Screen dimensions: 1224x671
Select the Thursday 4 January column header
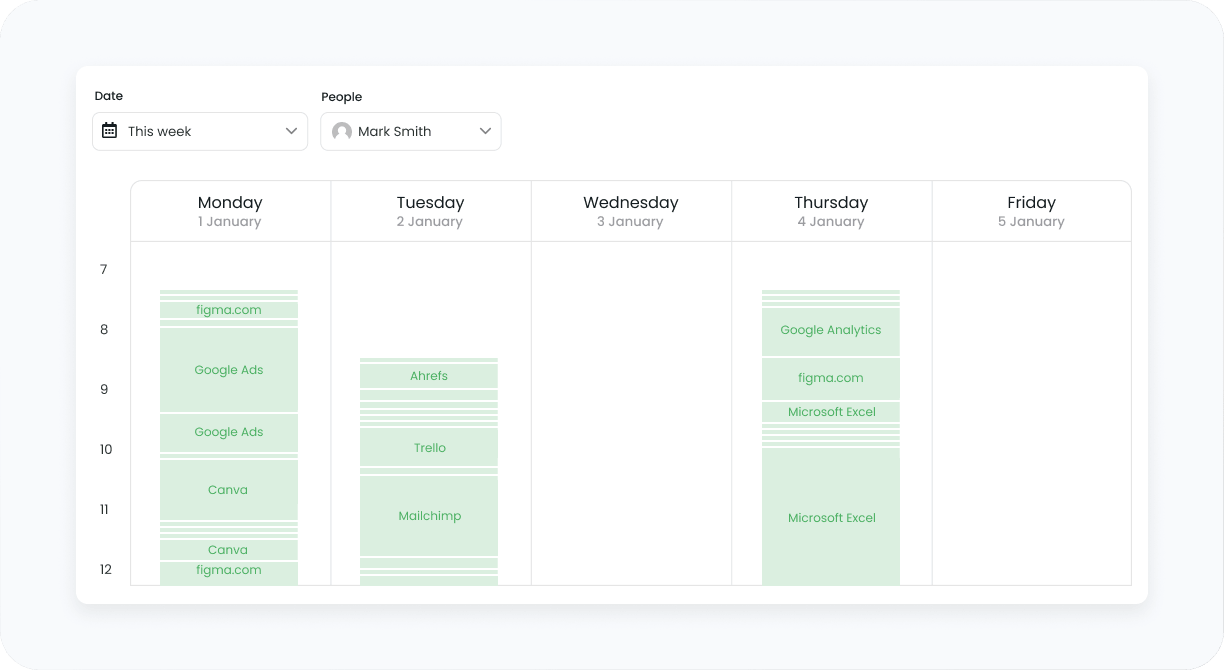(831, 211)
